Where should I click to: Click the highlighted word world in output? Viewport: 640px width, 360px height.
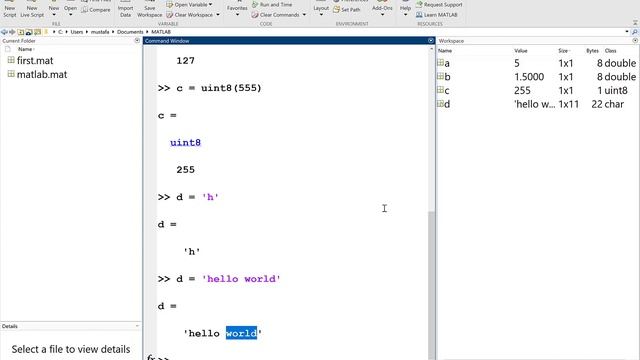point(241,333)
